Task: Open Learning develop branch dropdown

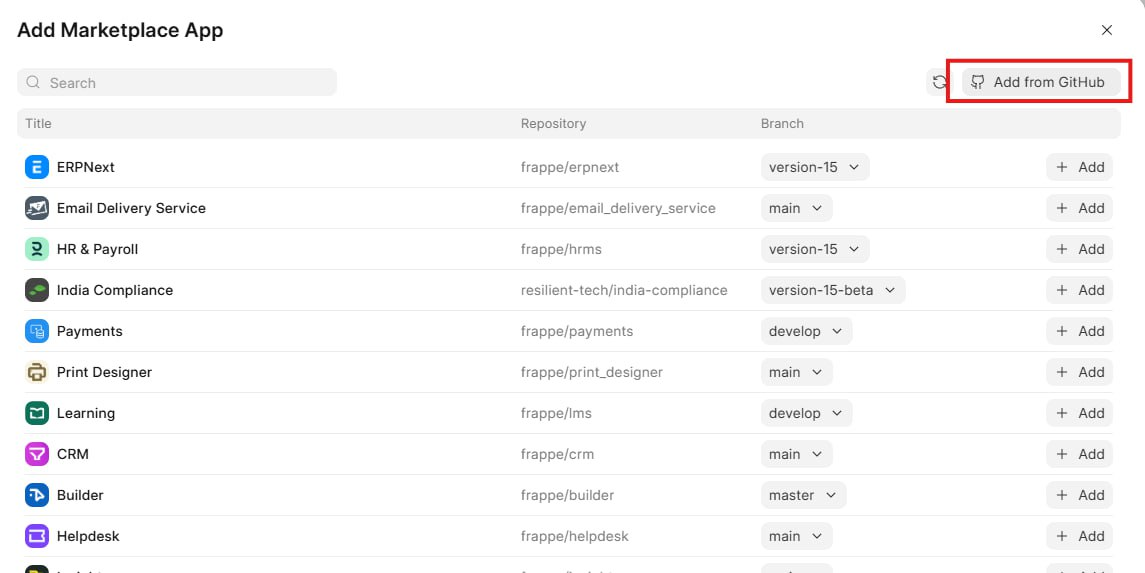Action: (806, 412)
